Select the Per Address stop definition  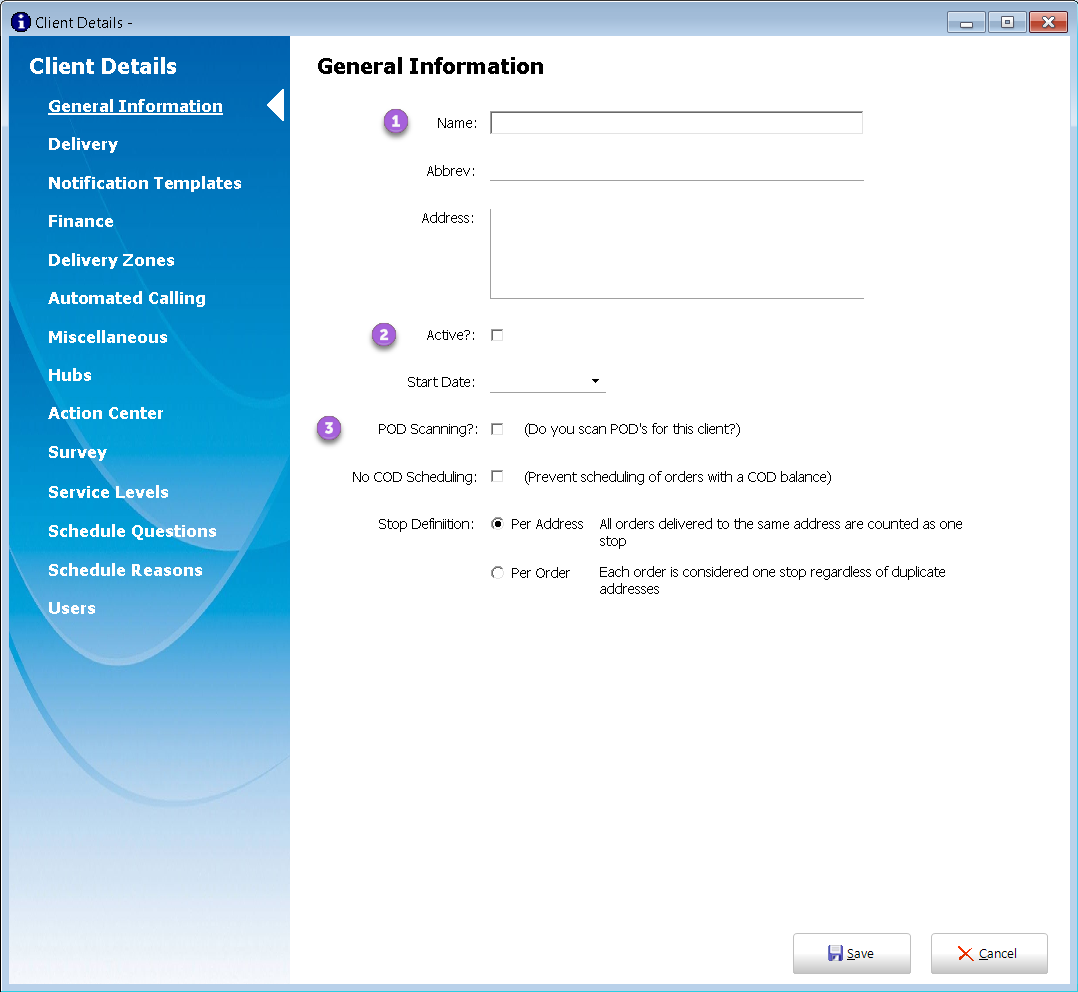[497, 524]
